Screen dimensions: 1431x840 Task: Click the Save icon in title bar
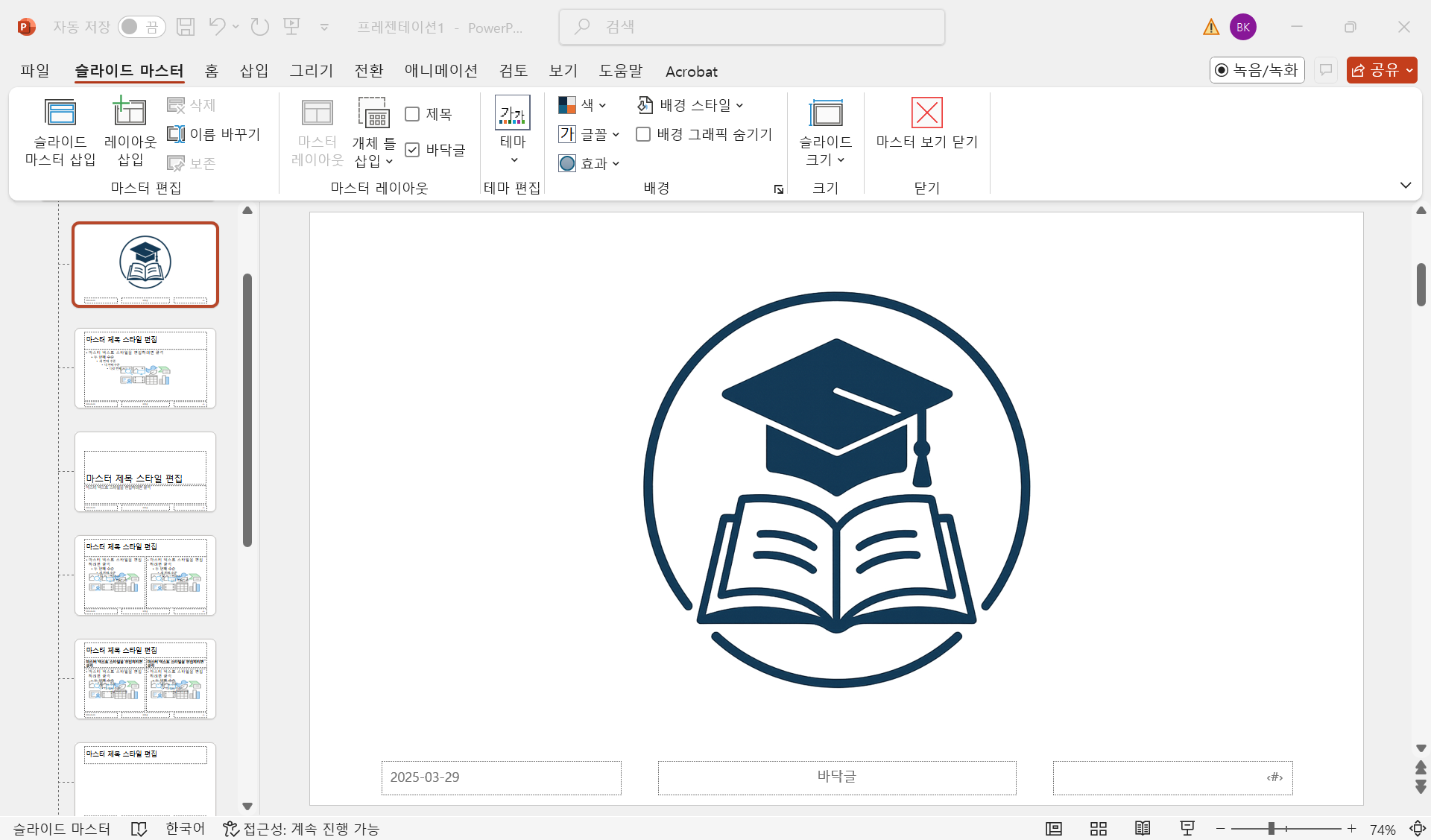click(x=186, y=28)
